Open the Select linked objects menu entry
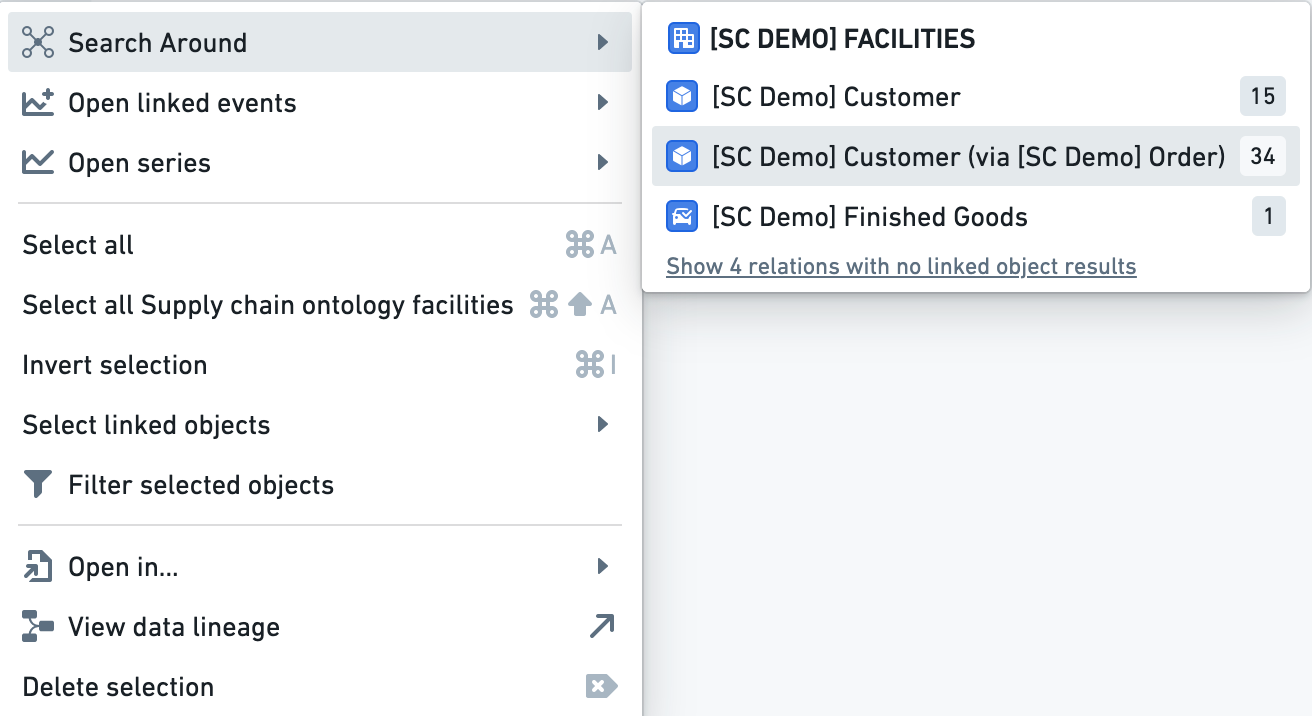Screen dimensions: 1312x716 coord(320,425)
